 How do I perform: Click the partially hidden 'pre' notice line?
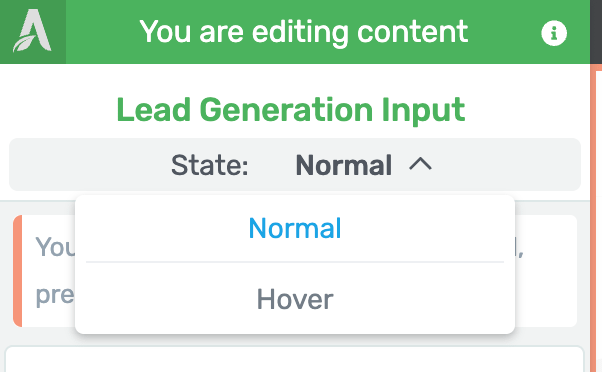(55, 296)
